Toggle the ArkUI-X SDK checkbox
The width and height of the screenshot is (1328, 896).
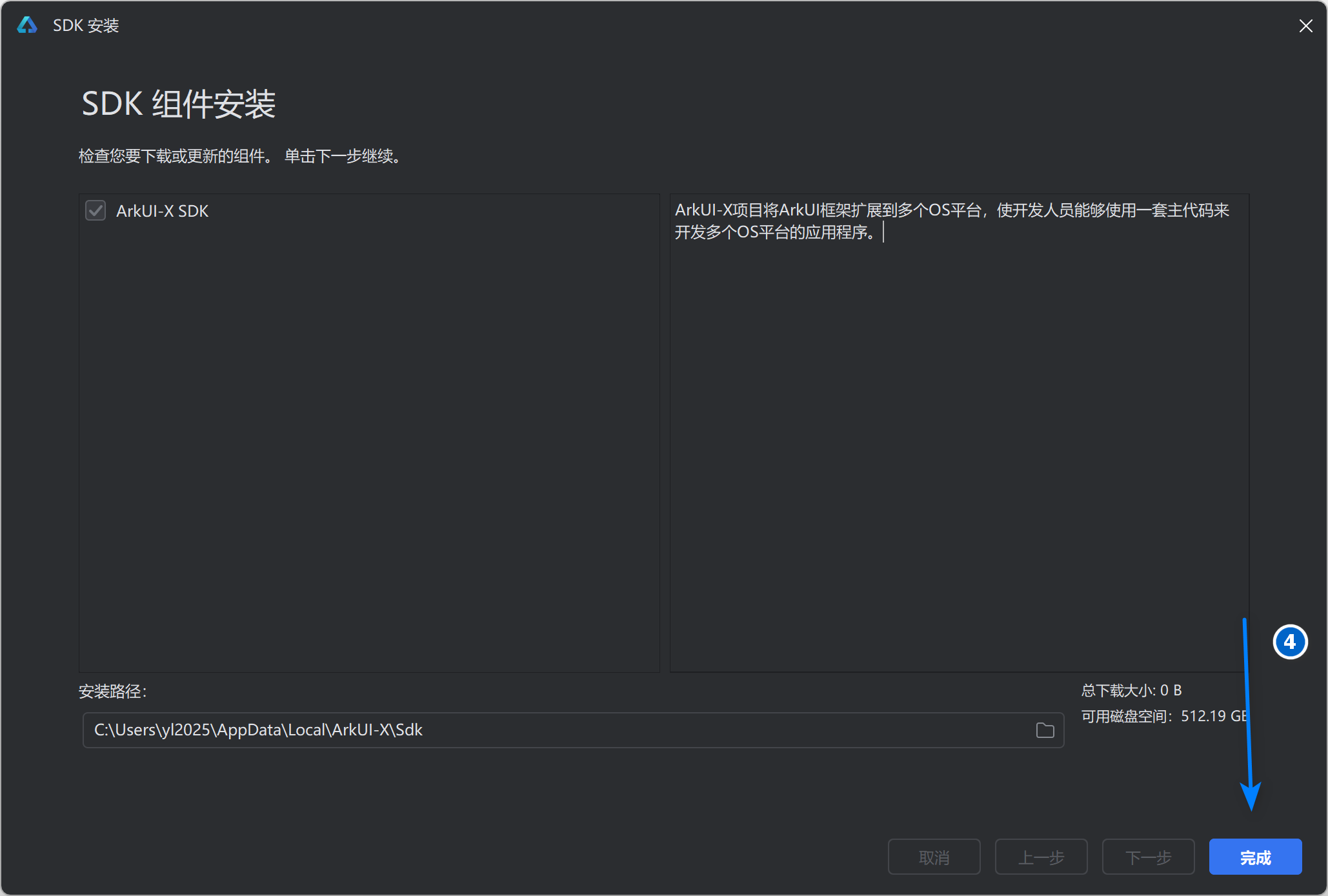96,211
